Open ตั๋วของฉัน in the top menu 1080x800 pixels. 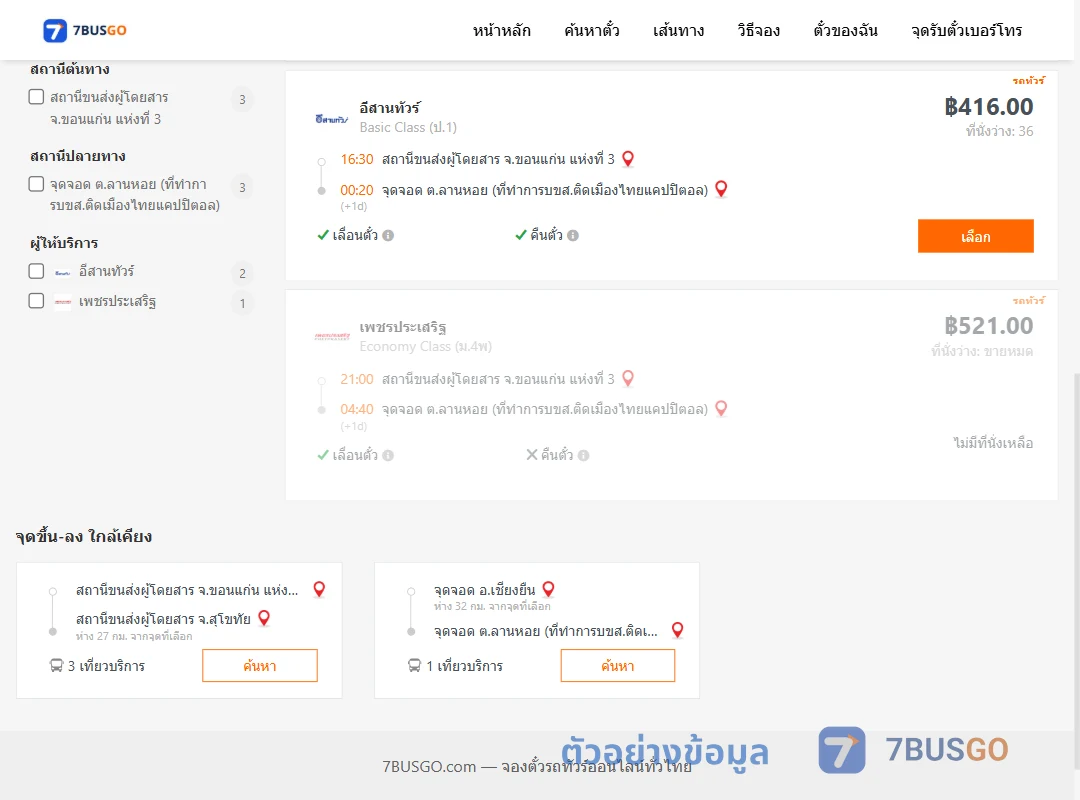[x=845, y=30]
